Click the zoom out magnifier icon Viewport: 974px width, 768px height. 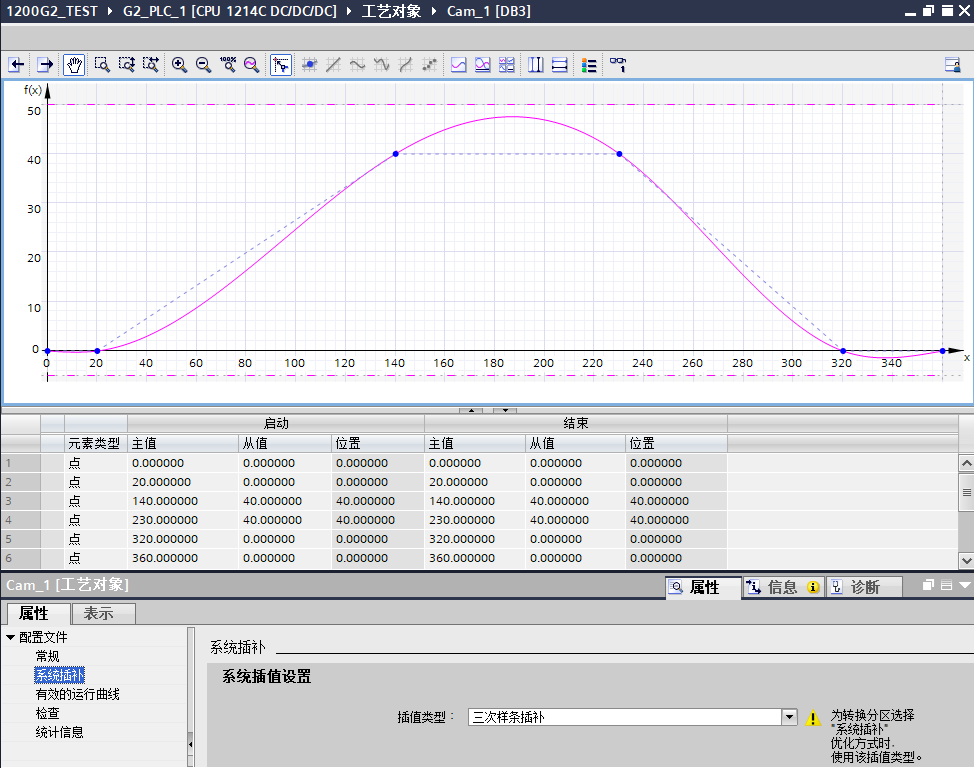(x=203, y=65)
